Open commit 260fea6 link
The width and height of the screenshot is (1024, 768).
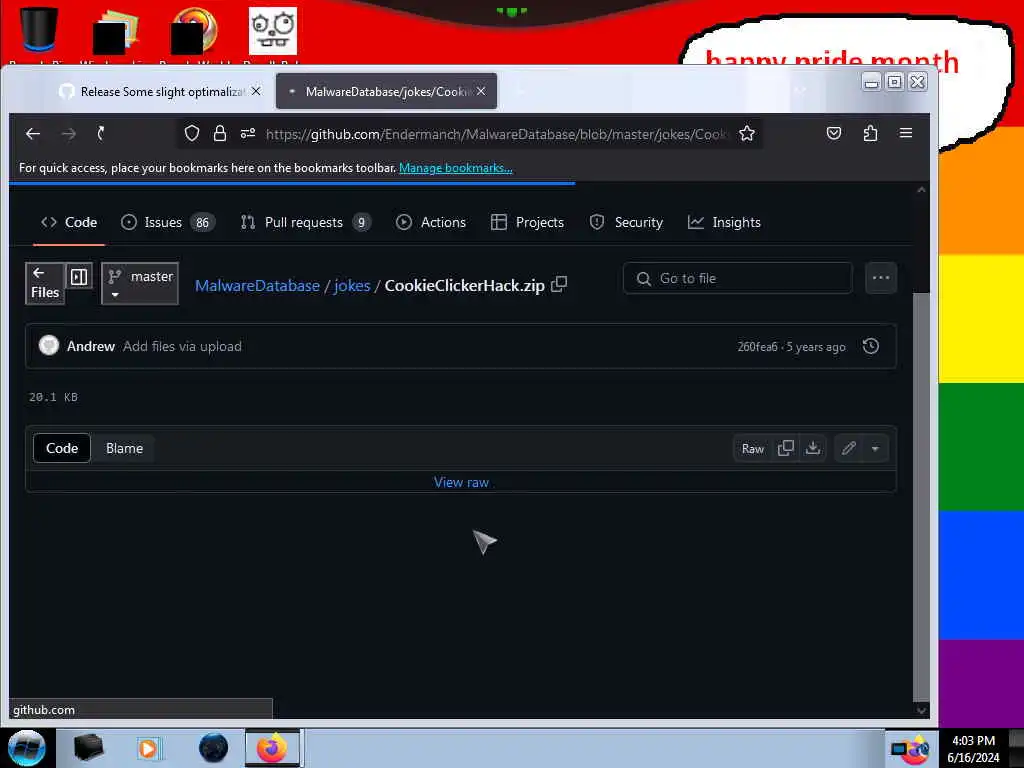758,347
